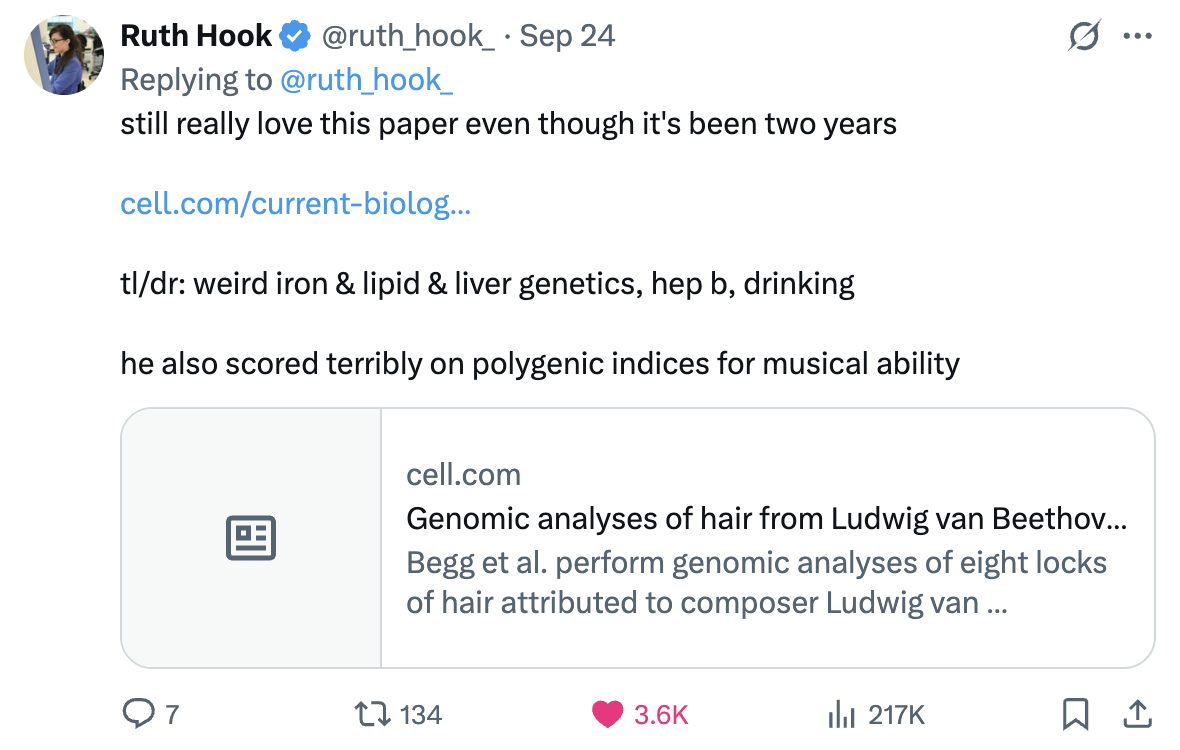Like the tweet with heart icon
Image resolution: width=1180 pixels, height=750 pixels.
point(606,714)
